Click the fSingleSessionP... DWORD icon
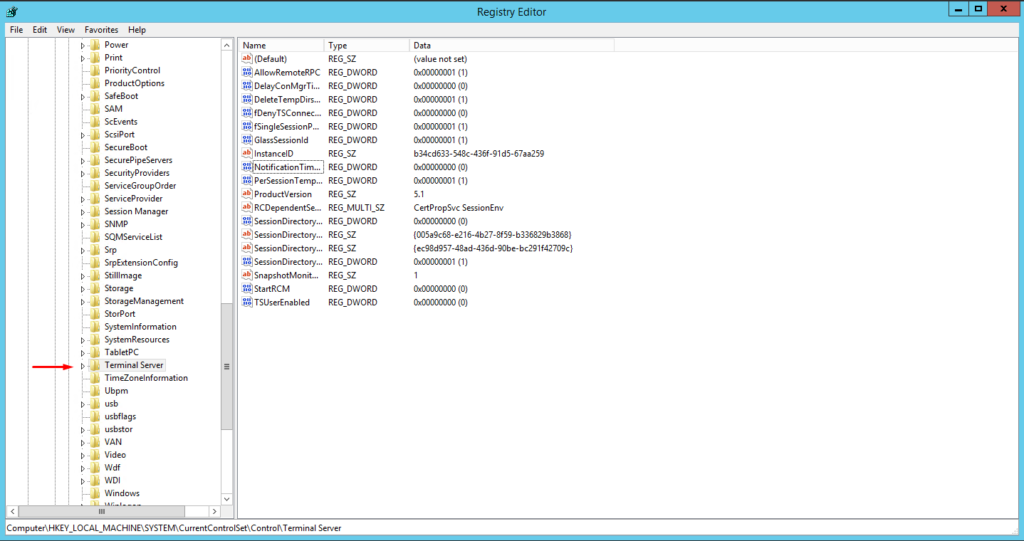The width and height of the screenshot is (1024, 541). (x=247, y=126)
